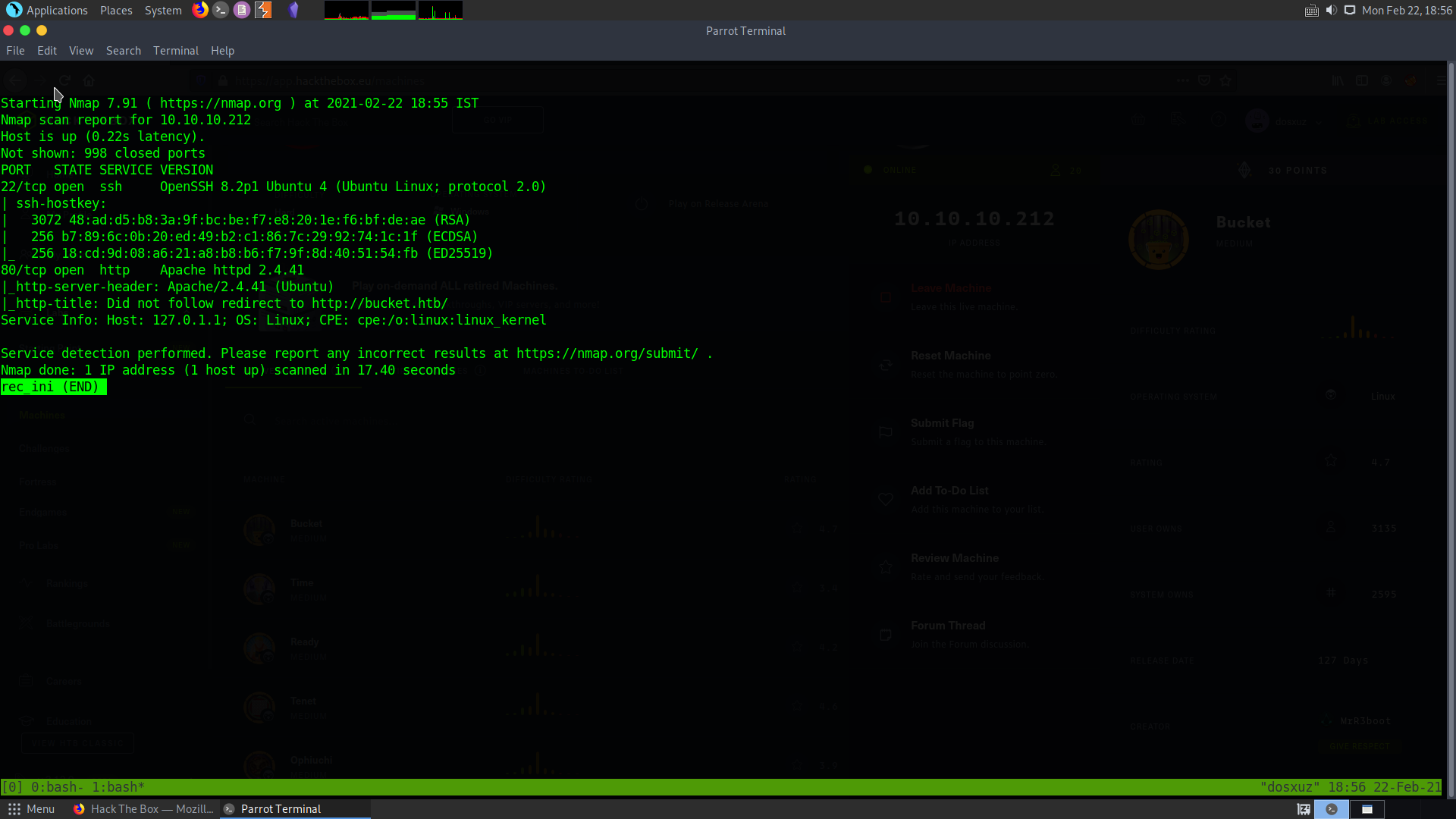Click the purple crystal Obsidian launcher icon
Image resolution: width=1456 pixels, height=819 pixels.
pos(293,10)
